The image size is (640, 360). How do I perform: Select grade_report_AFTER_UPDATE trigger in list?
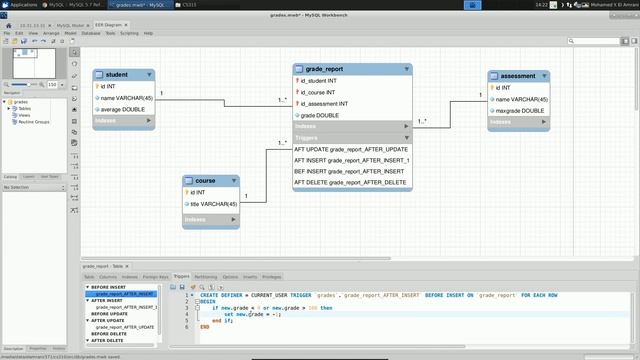click(x=125, y=327)
